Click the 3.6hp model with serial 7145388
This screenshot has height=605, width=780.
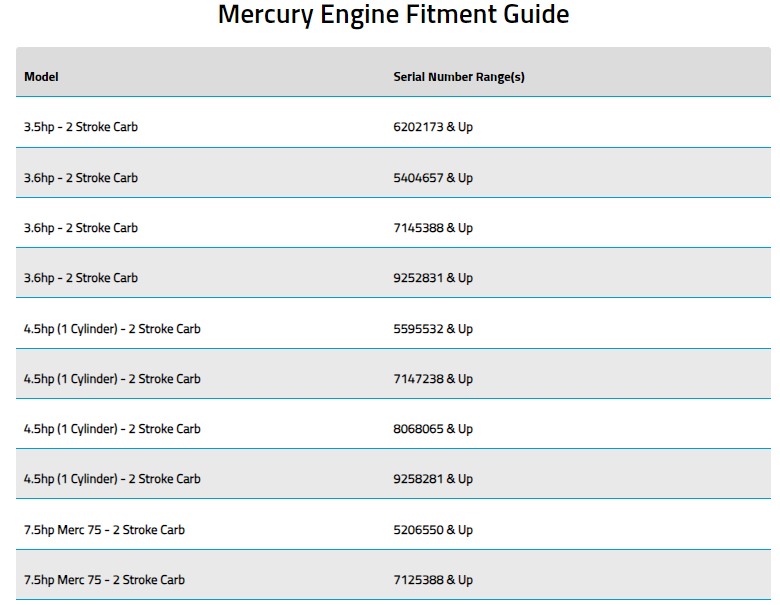coord(81,228)
